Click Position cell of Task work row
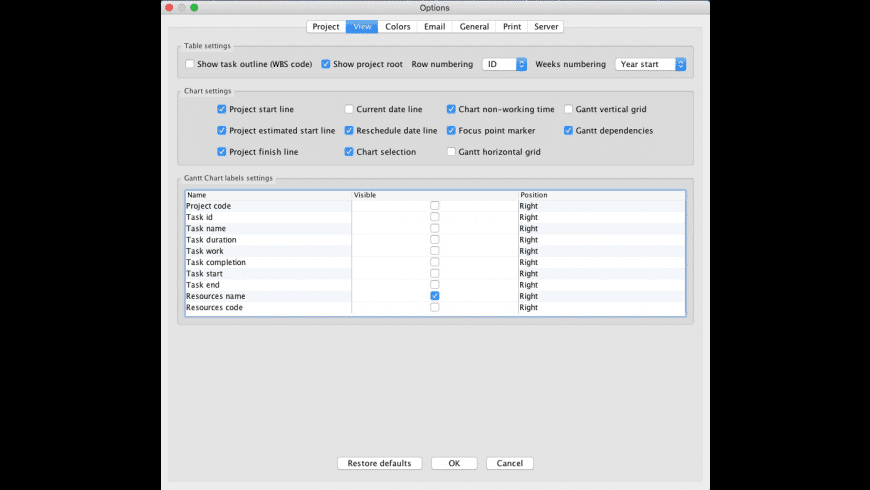Viewport: 870px width, 490px height. tap(601, 251)
